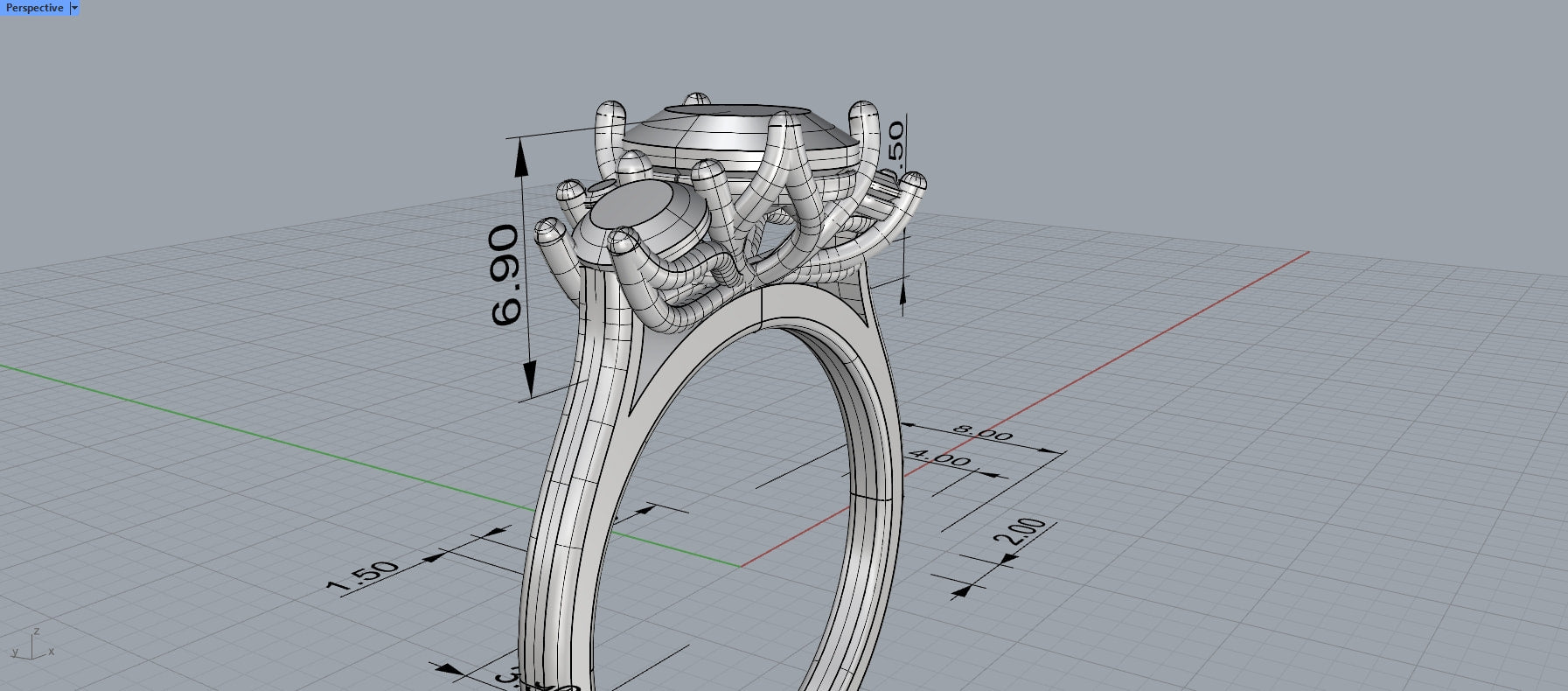Click the Perspective viewport title label

[x=34, y=8]
